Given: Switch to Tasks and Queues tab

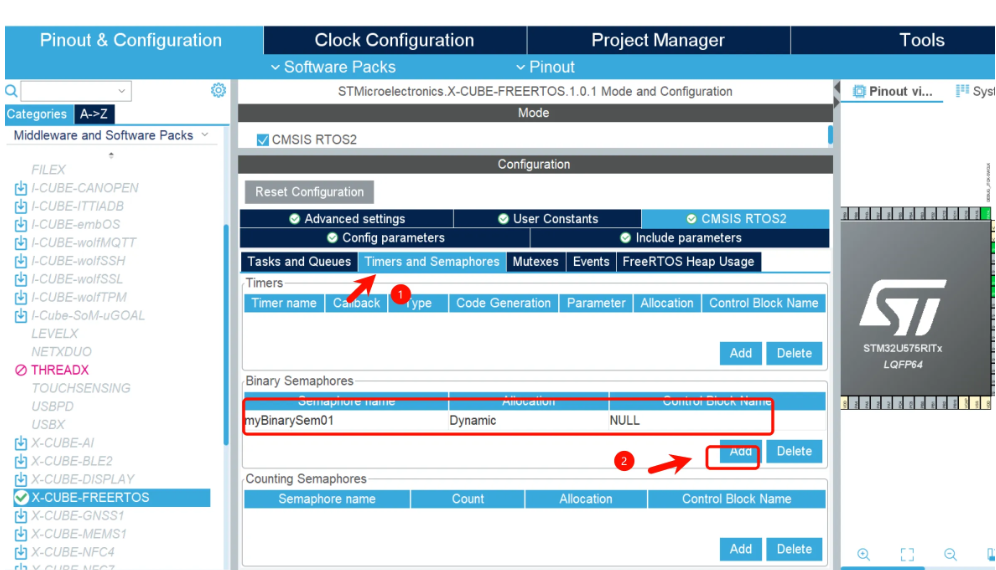Looking at the screenshot, I should (299, 262).
